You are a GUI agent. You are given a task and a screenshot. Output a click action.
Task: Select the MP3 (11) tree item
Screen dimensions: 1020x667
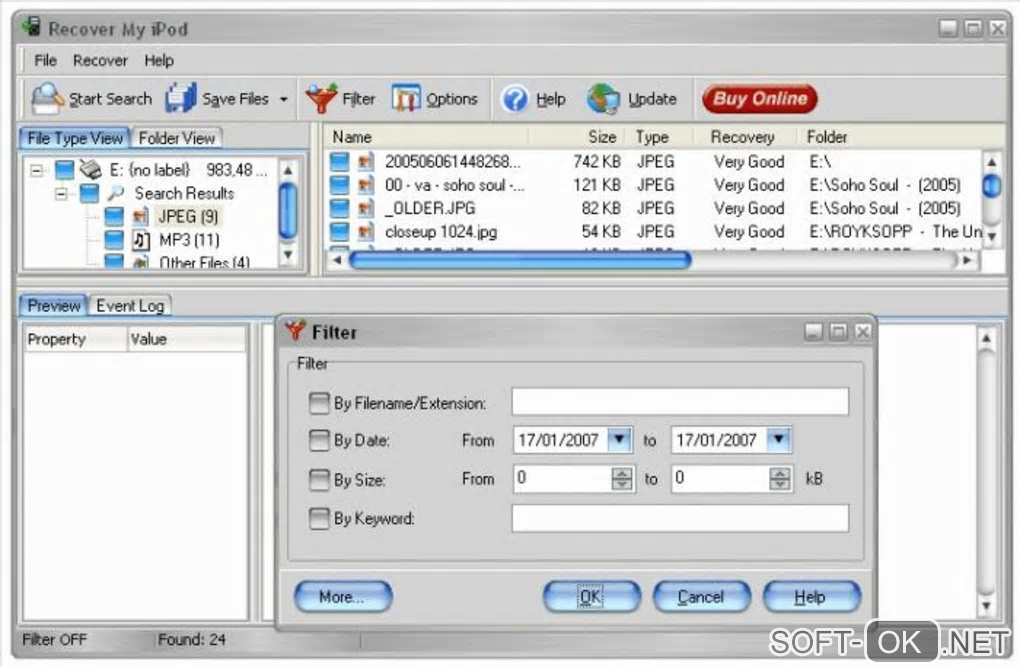[189, 240]
